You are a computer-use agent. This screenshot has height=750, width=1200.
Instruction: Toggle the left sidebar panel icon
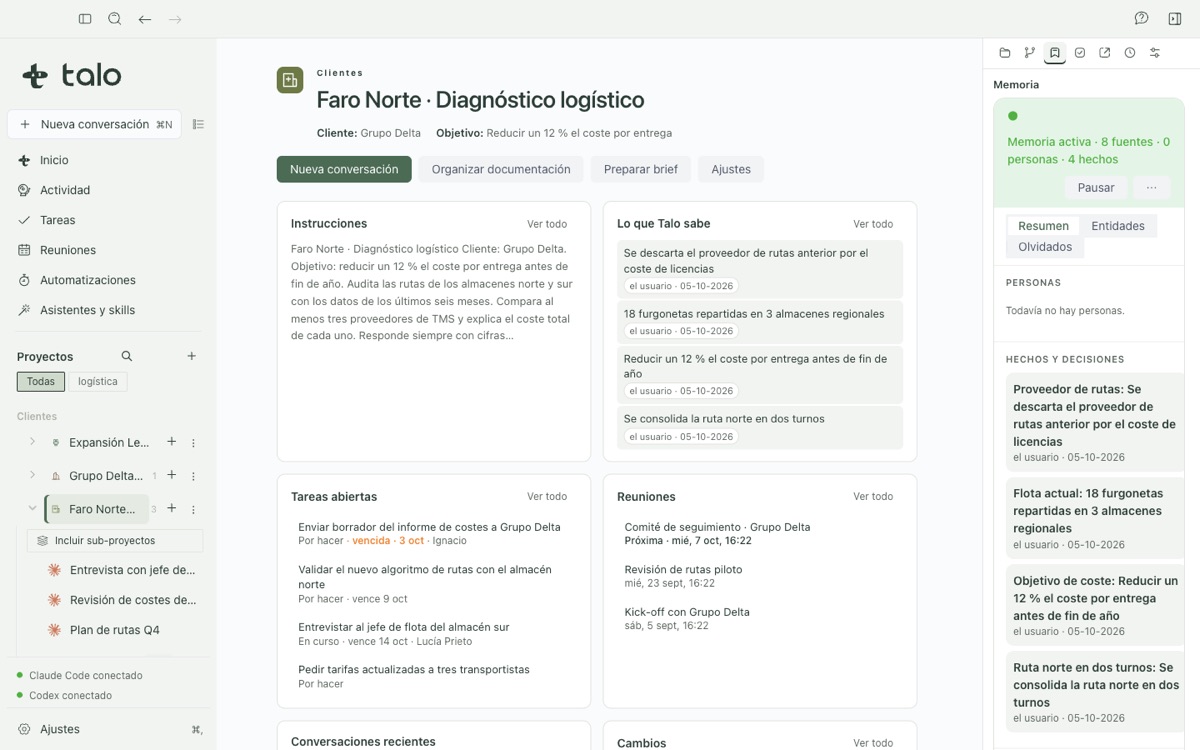(x=85, y=19)
